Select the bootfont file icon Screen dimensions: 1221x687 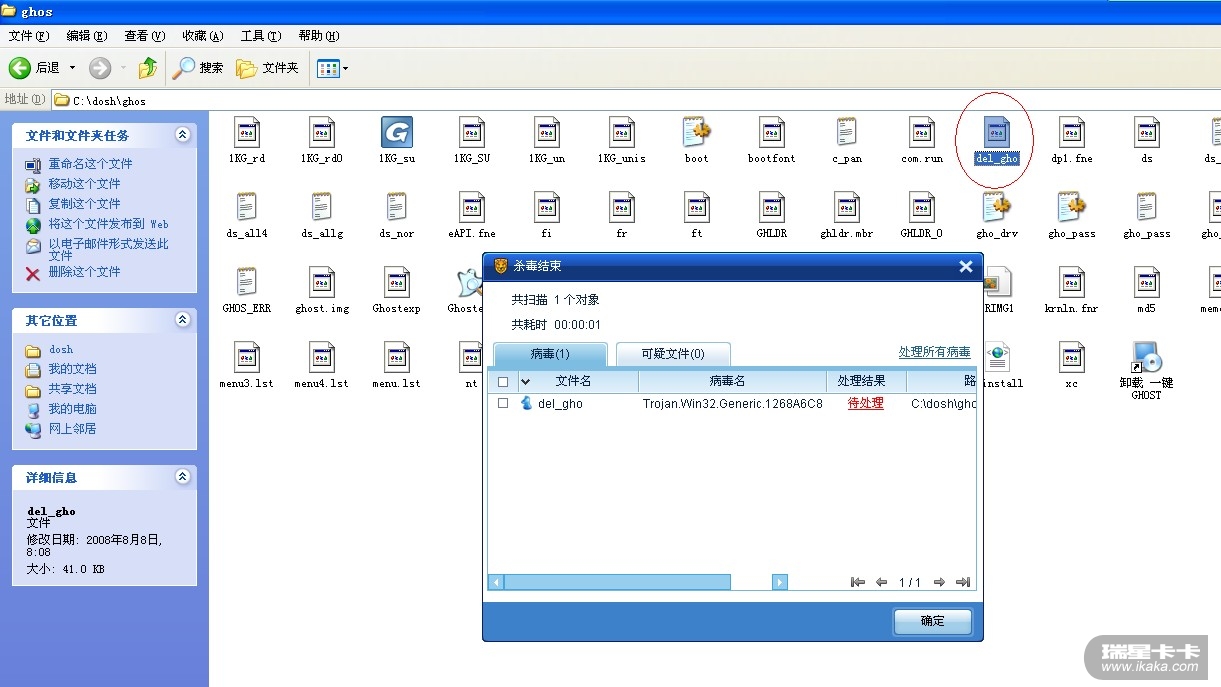click(x=772, y=132)
